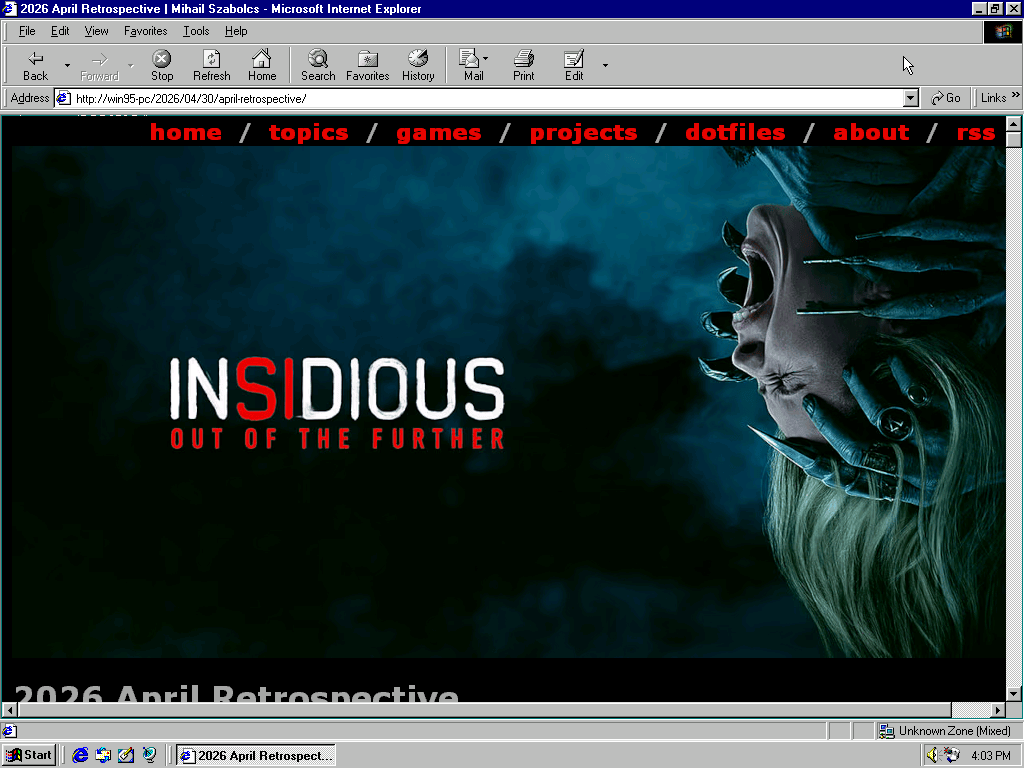Click the IE icon in the title bar

point(9,8)
